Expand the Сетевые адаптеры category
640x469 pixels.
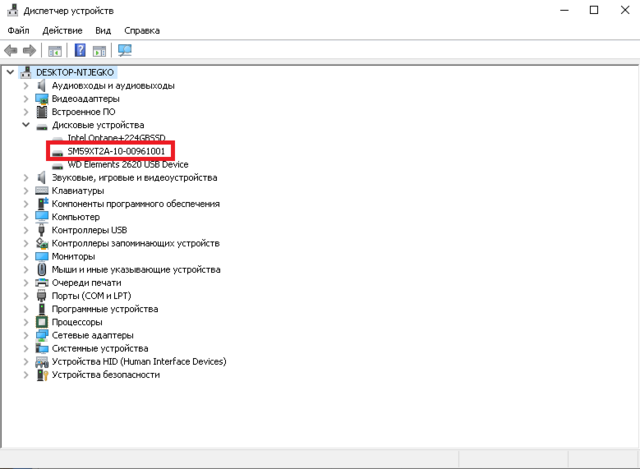(x=27, y=335)
